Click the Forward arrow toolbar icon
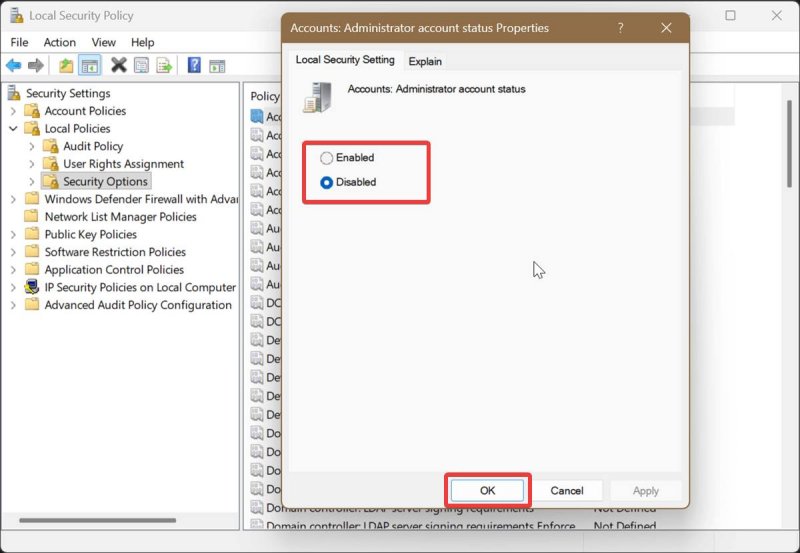This screenshot has width=800, height=553. click(x=35, y=65)
